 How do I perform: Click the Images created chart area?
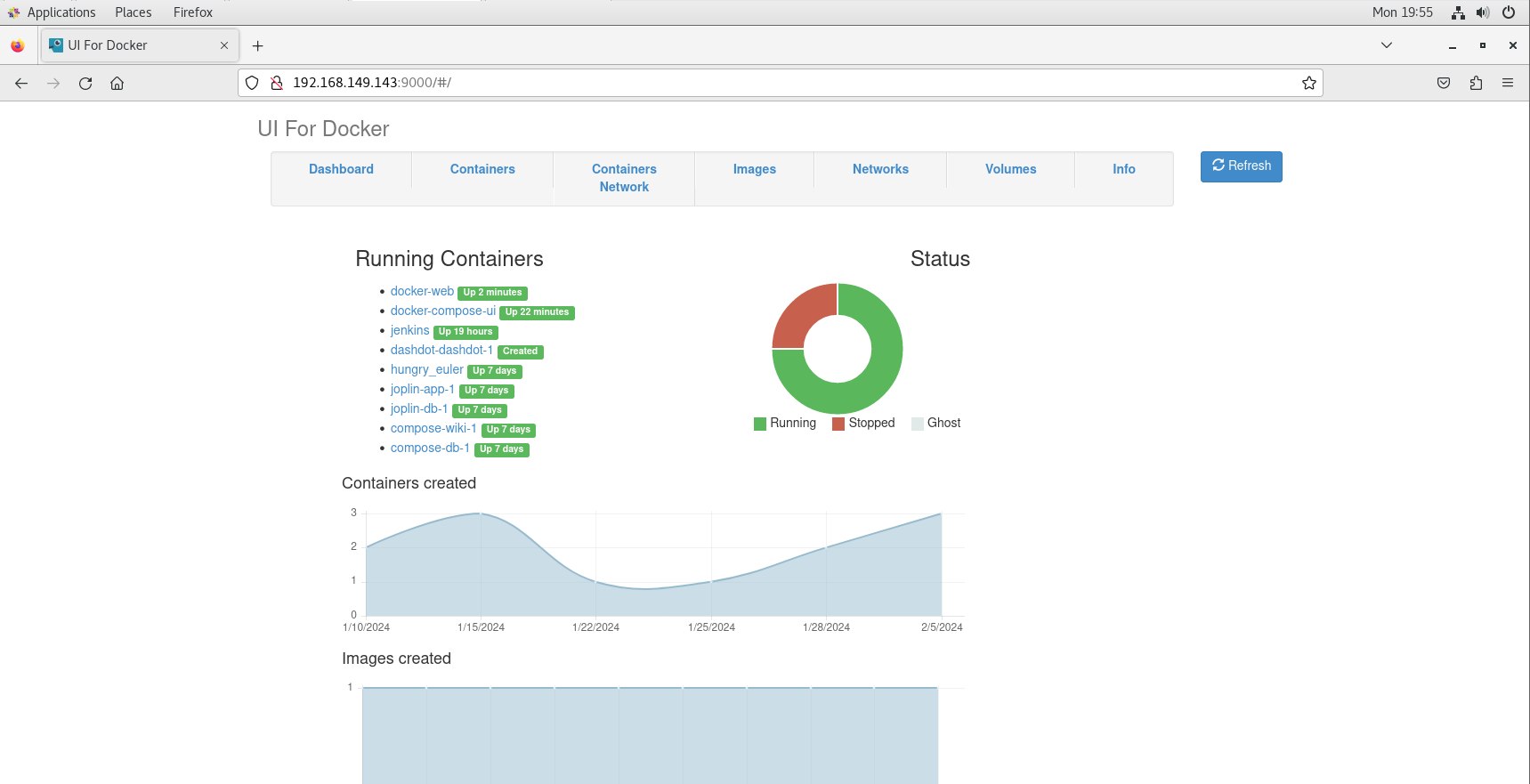click(x=653, y=732)
